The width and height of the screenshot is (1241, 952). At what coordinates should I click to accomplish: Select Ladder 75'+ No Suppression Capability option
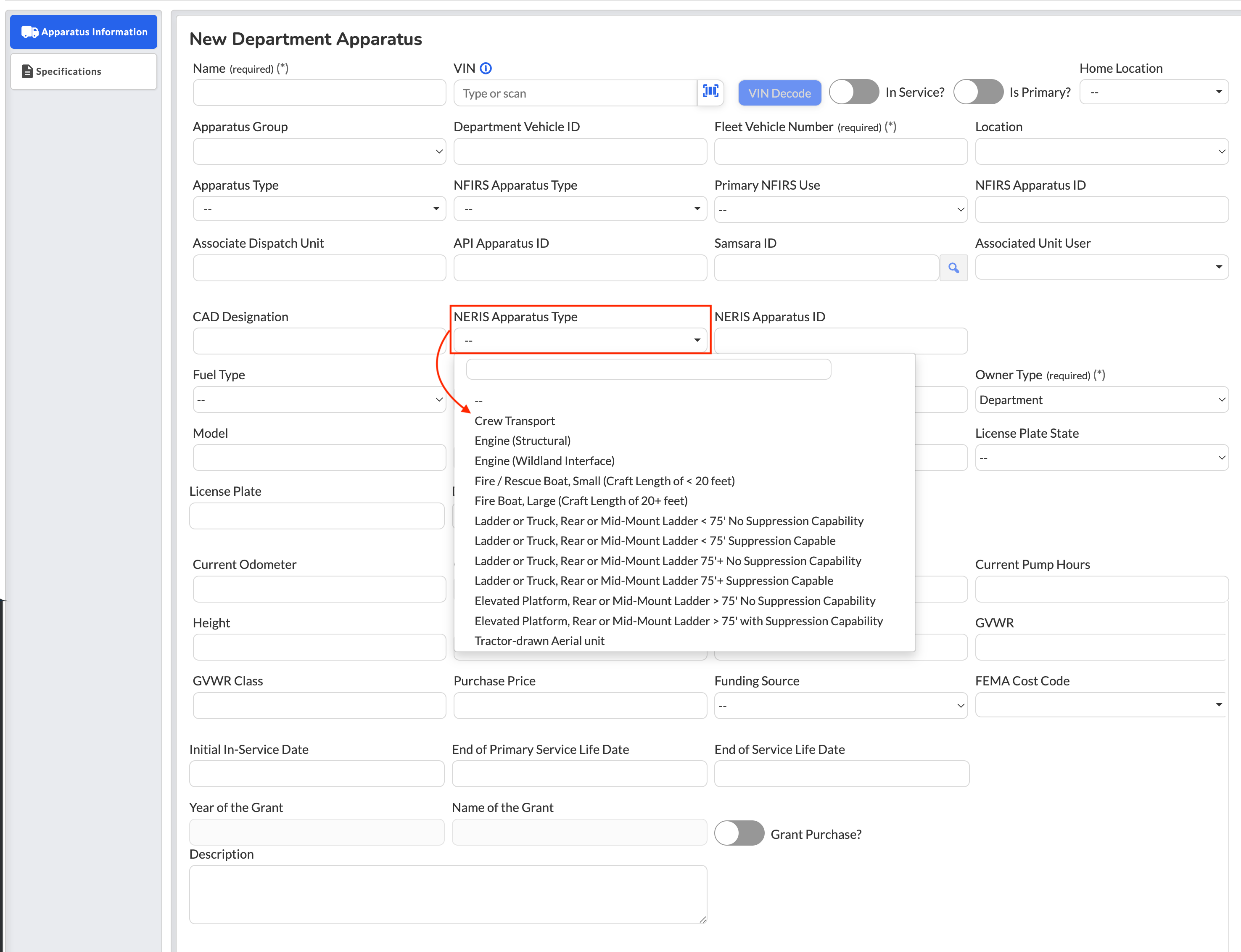tap(684, 561)
